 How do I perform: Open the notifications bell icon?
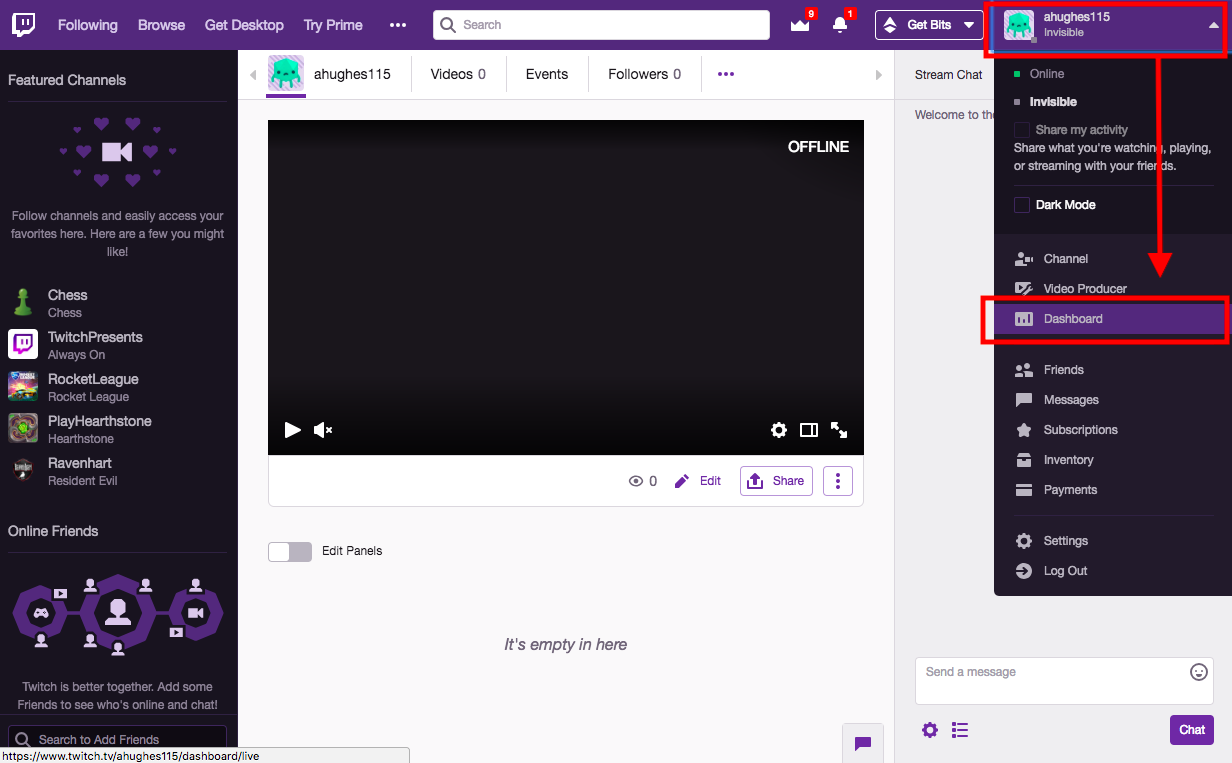pyautogui.click(x=840, y=25)
